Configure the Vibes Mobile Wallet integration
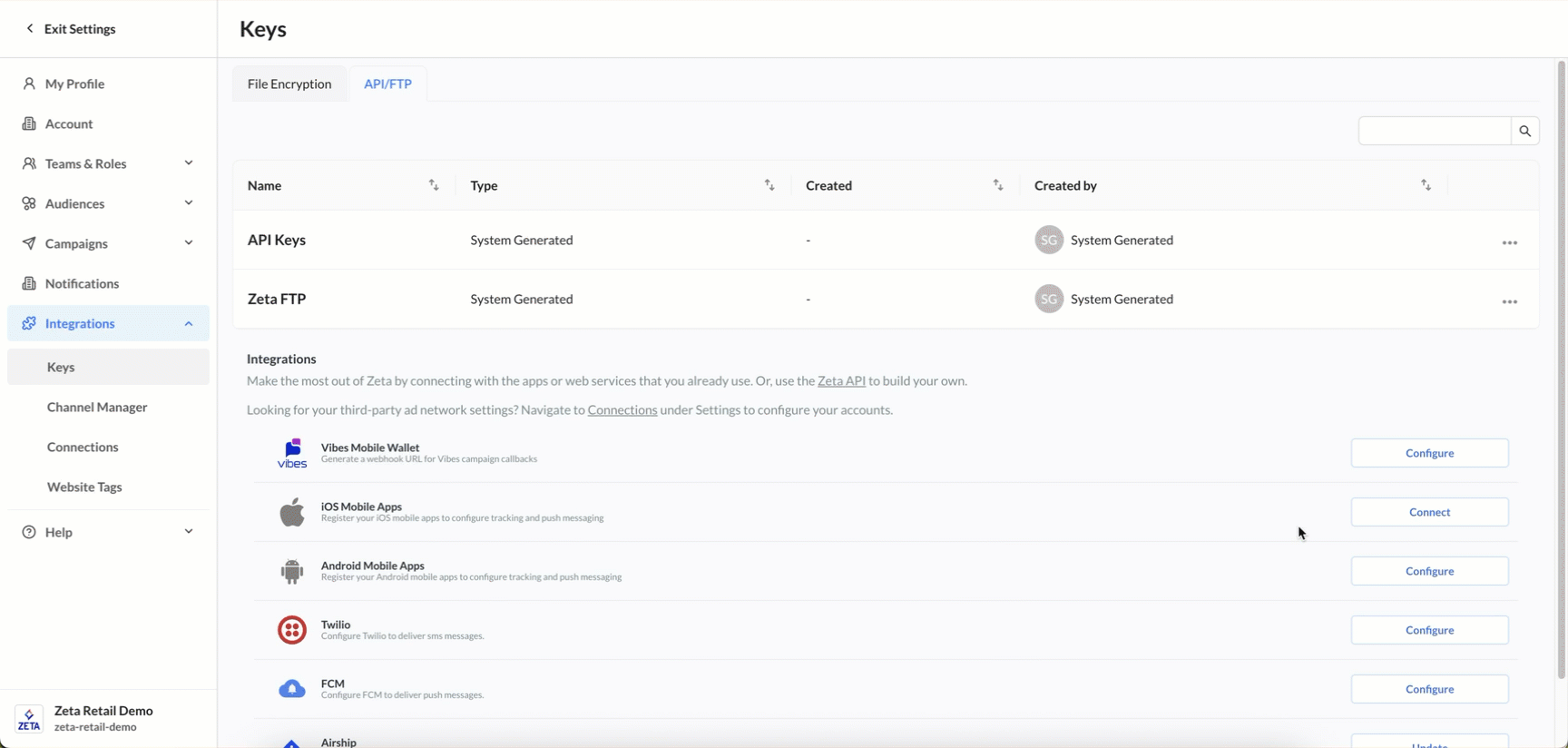The image size is (1568, 748). pyautogui.click(x=1429, y=453)
